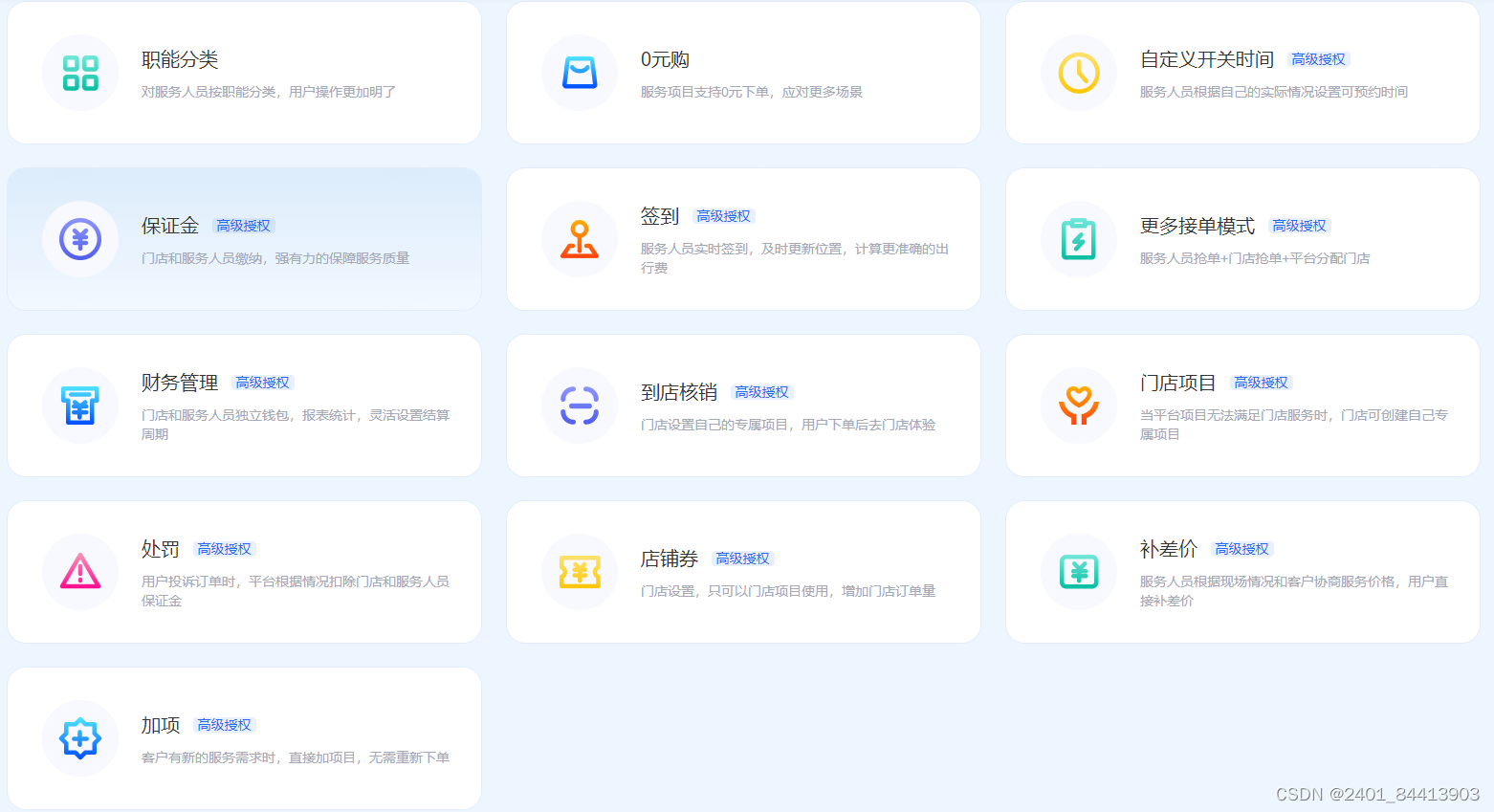Click 高级授权 badge beside 处罚
Screen dimensions: 1494x812
(224, 549)
